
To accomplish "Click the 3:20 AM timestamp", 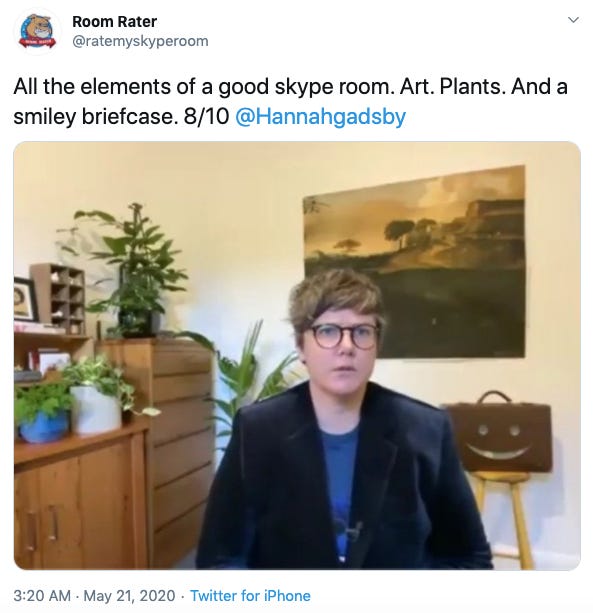I will 42,596.
